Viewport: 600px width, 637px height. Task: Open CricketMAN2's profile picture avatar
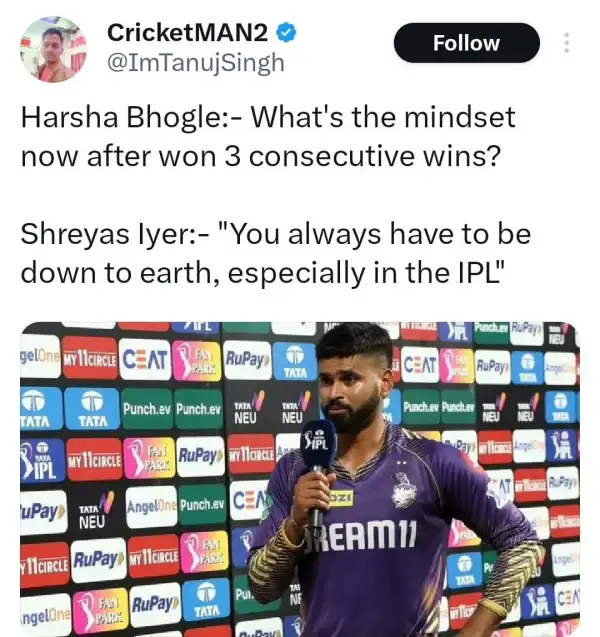pyautogui.click(x=53, y=49)
